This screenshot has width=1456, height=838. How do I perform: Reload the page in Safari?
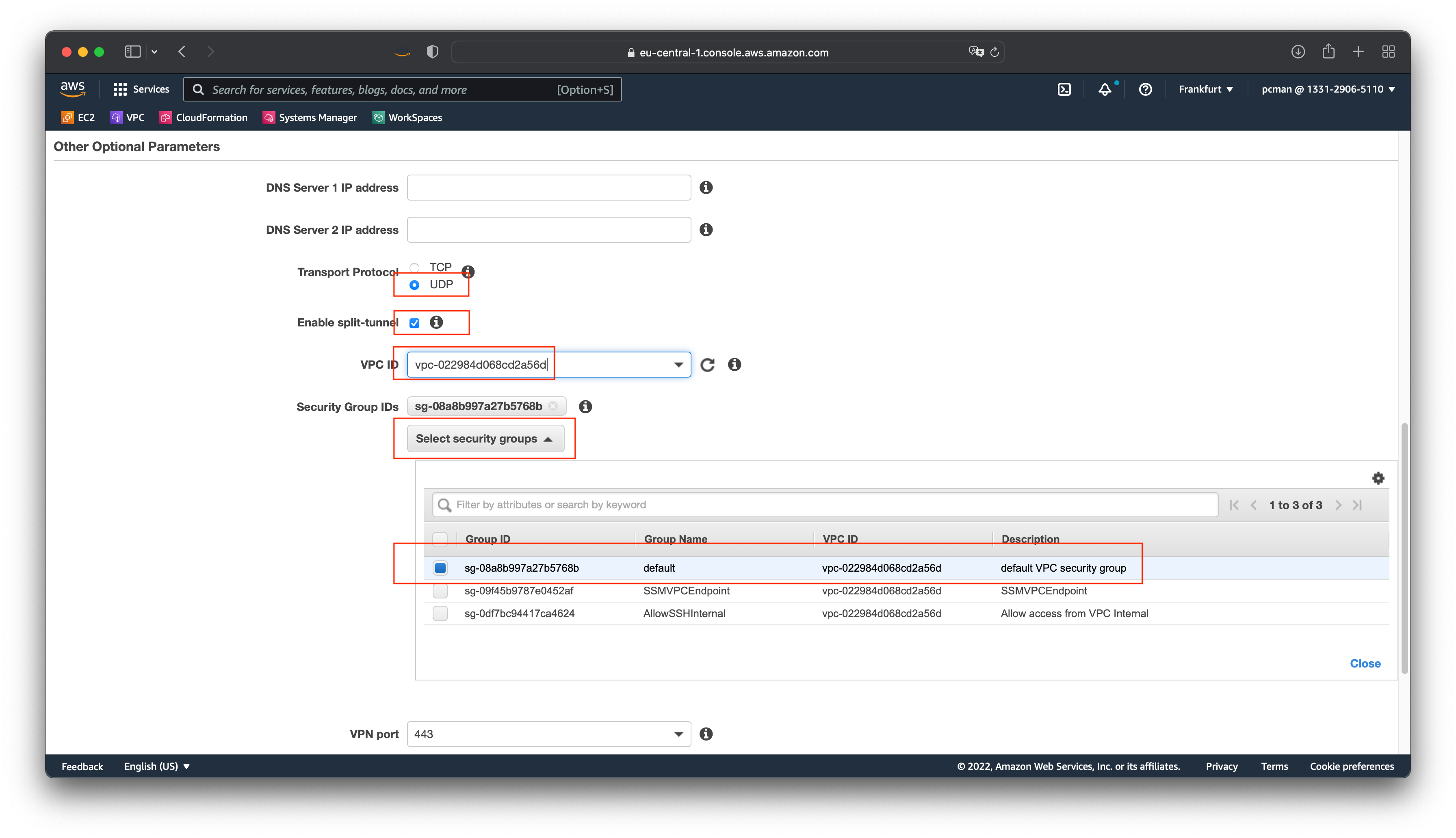click(x=994, y=52)
